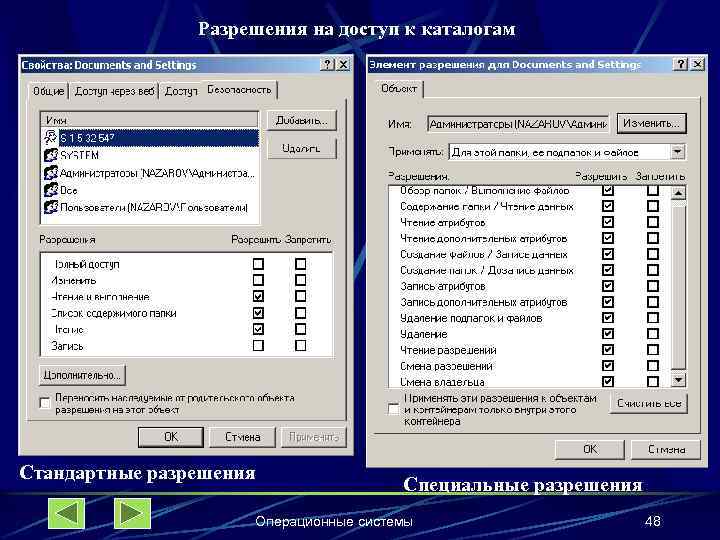720x540 pixels.
Task: Select the Все entry text
Action: (68, 190)
